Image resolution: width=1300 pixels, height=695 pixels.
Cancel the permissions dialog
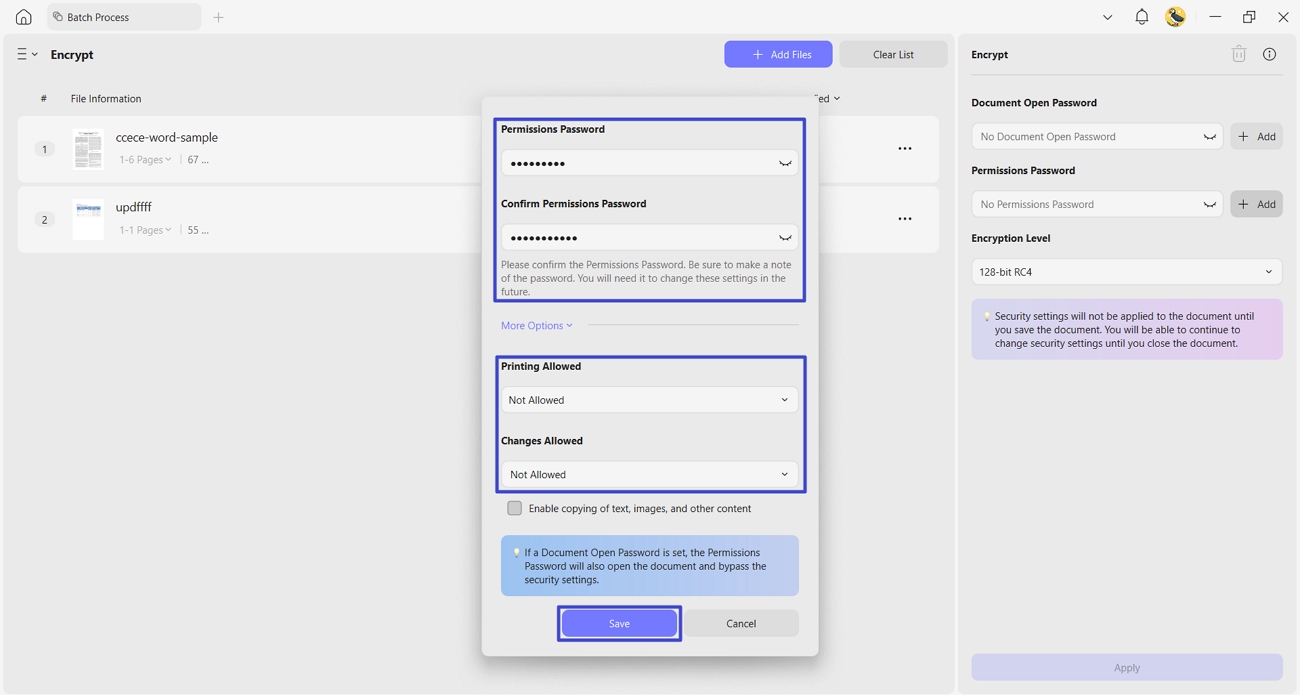741,623
